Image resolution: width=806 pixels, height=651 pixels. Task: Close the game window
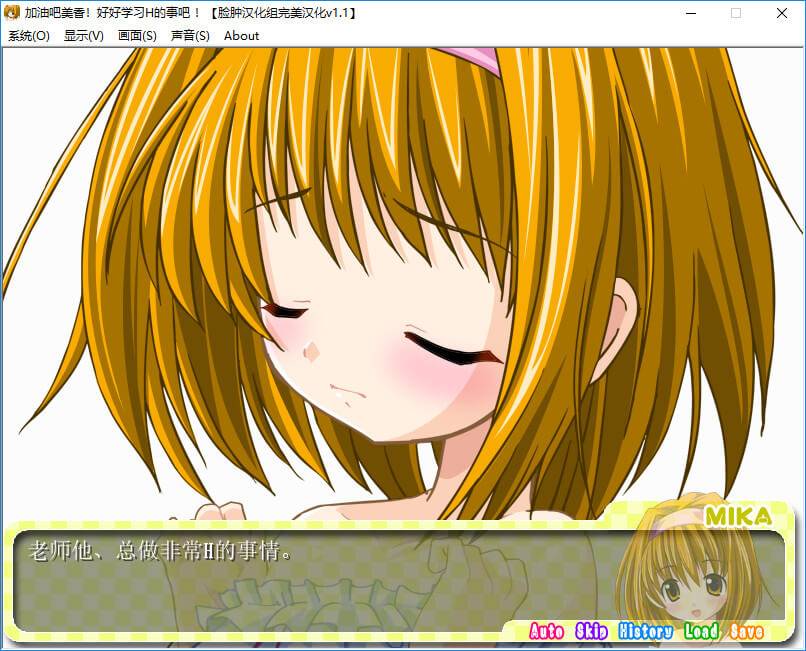(782, 13)
